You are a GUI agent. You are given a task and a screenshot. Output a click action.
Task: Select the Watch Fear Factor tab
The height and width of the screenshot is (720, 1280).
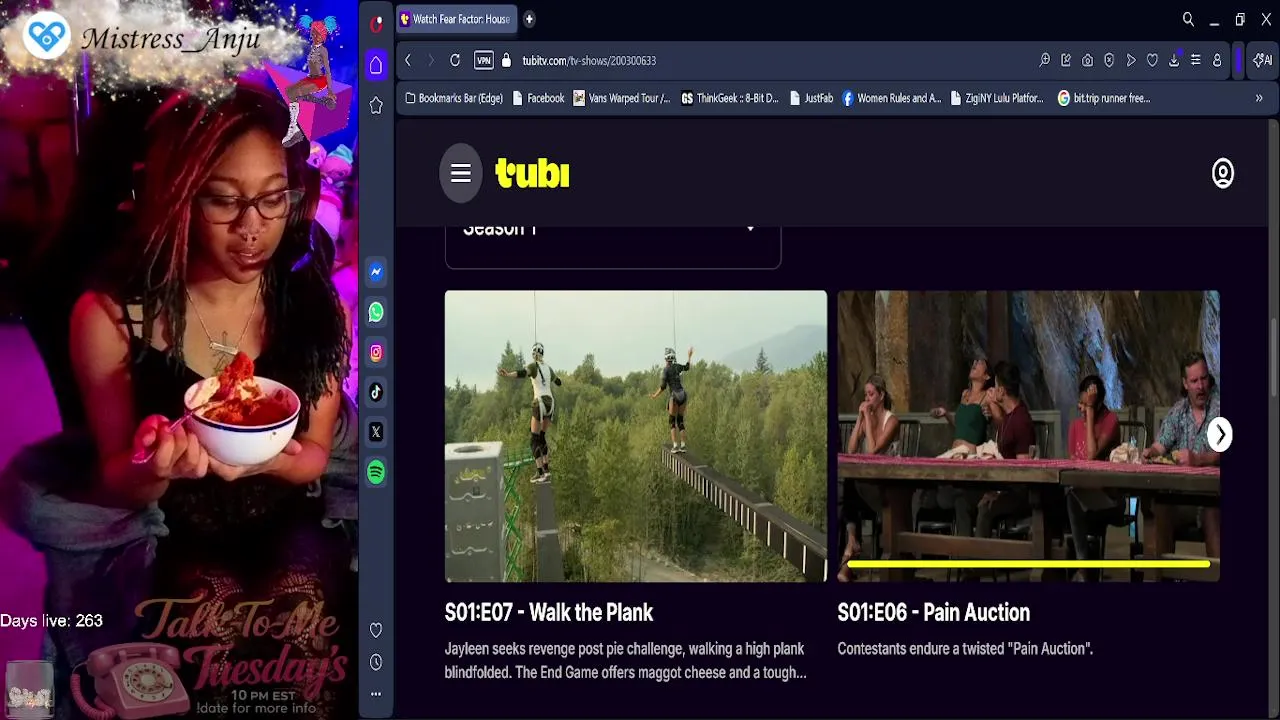[x=457, y=19]
